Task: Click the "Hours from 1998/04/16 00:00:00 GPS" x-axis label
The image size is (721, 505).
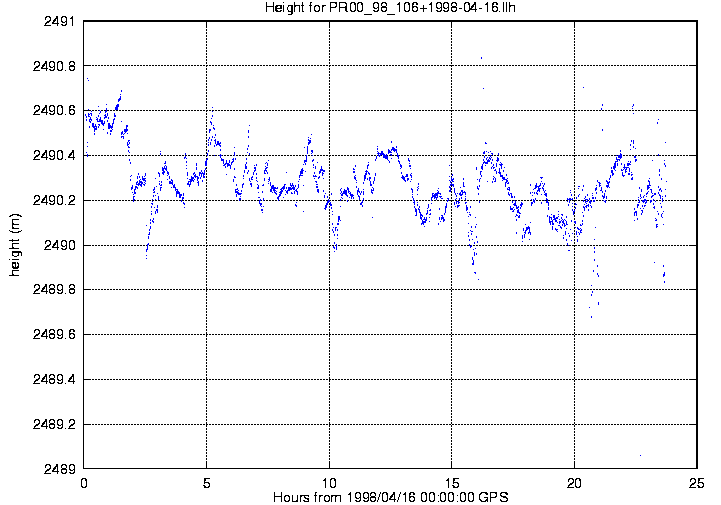Action: (390, 497)
